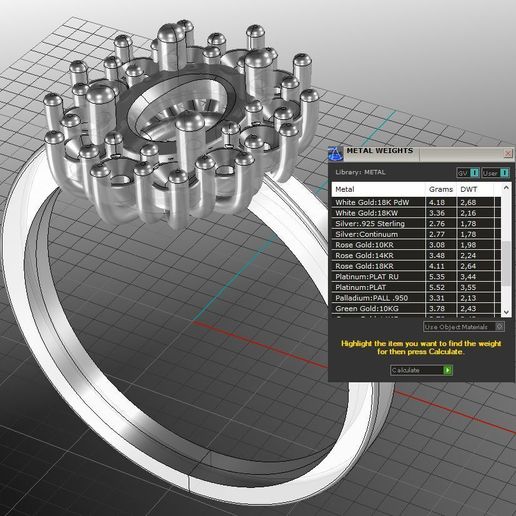Select the Platinum:PLAT row
516x516 pixels.
[416, 287]
